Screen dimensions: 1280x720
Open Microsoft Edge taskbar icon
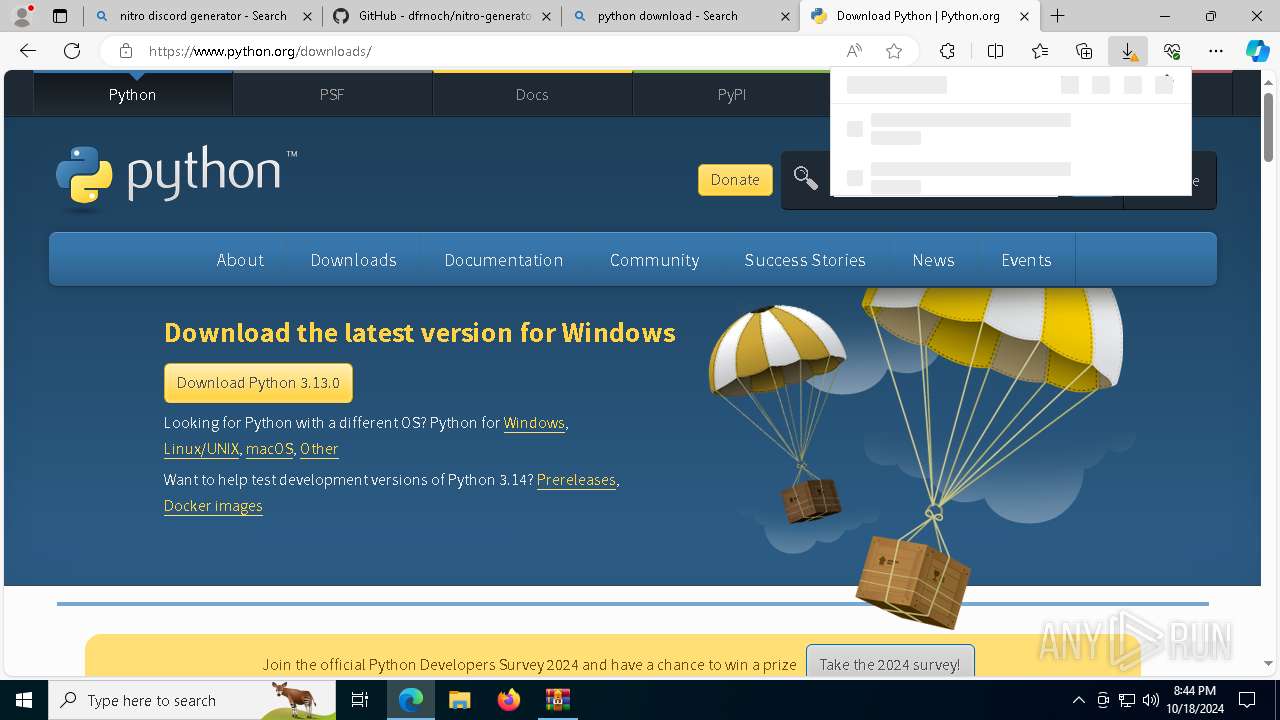[x=411, y=700]
